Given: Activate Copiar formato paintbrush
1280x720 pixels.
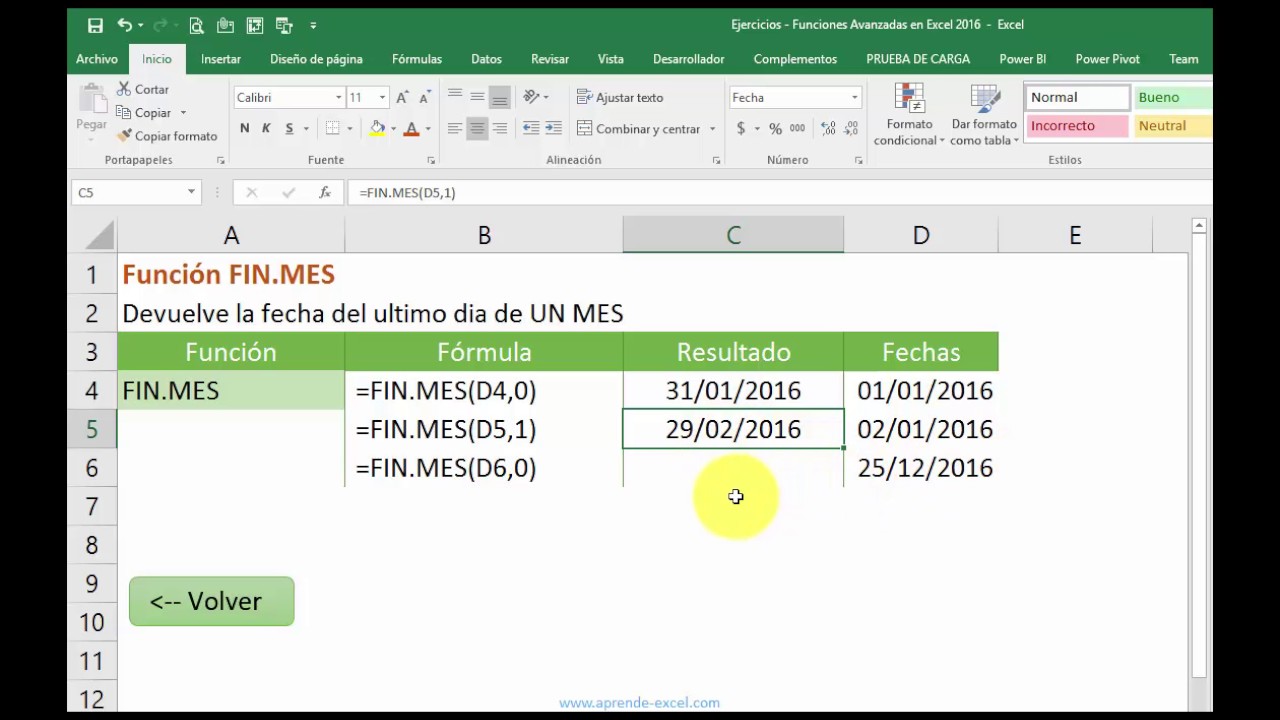Looking at the screenshot, I should pyautogui.click(x=167, y=136).
